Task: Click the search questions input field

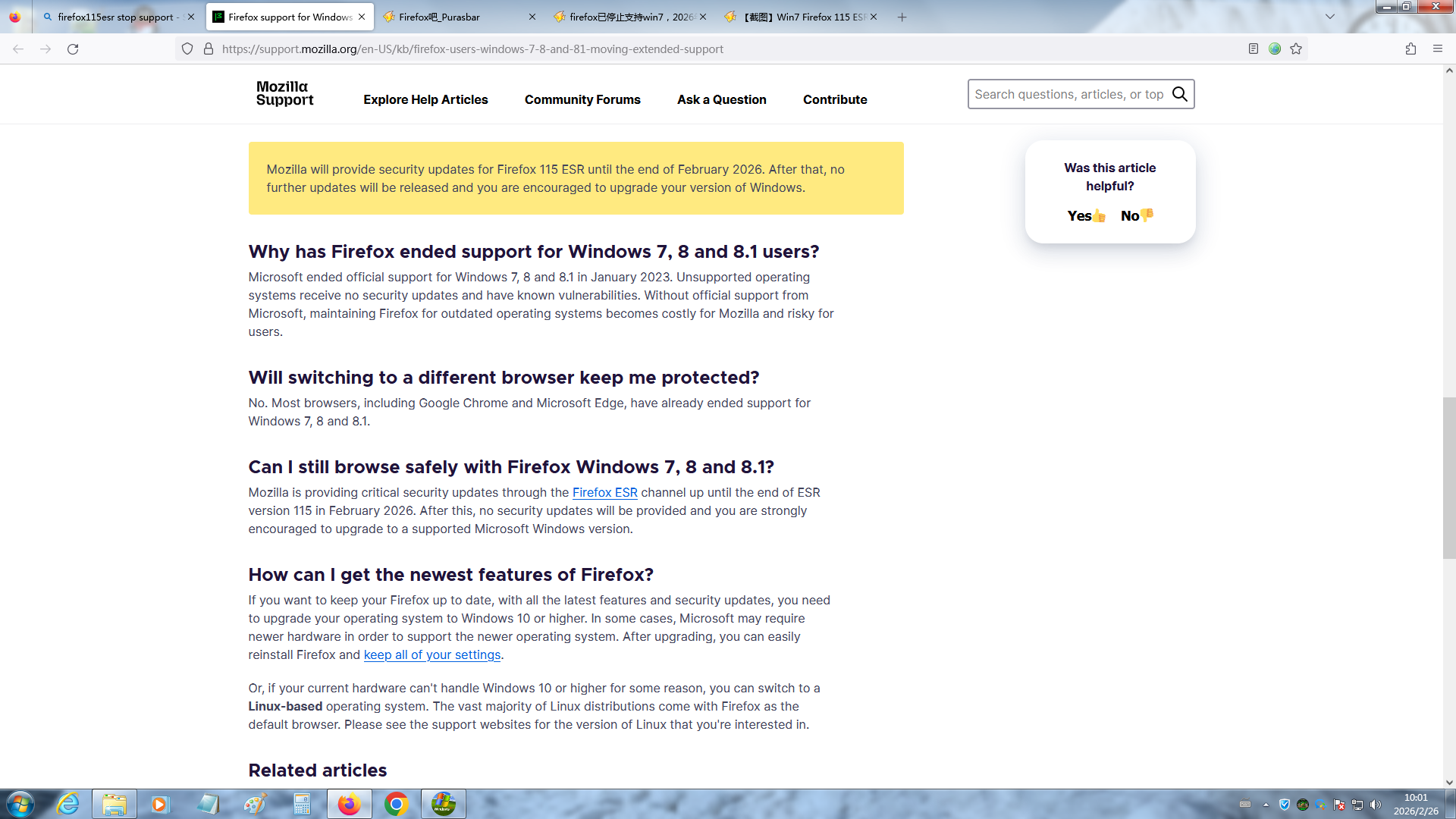Action: click(x=1068, y=94)
